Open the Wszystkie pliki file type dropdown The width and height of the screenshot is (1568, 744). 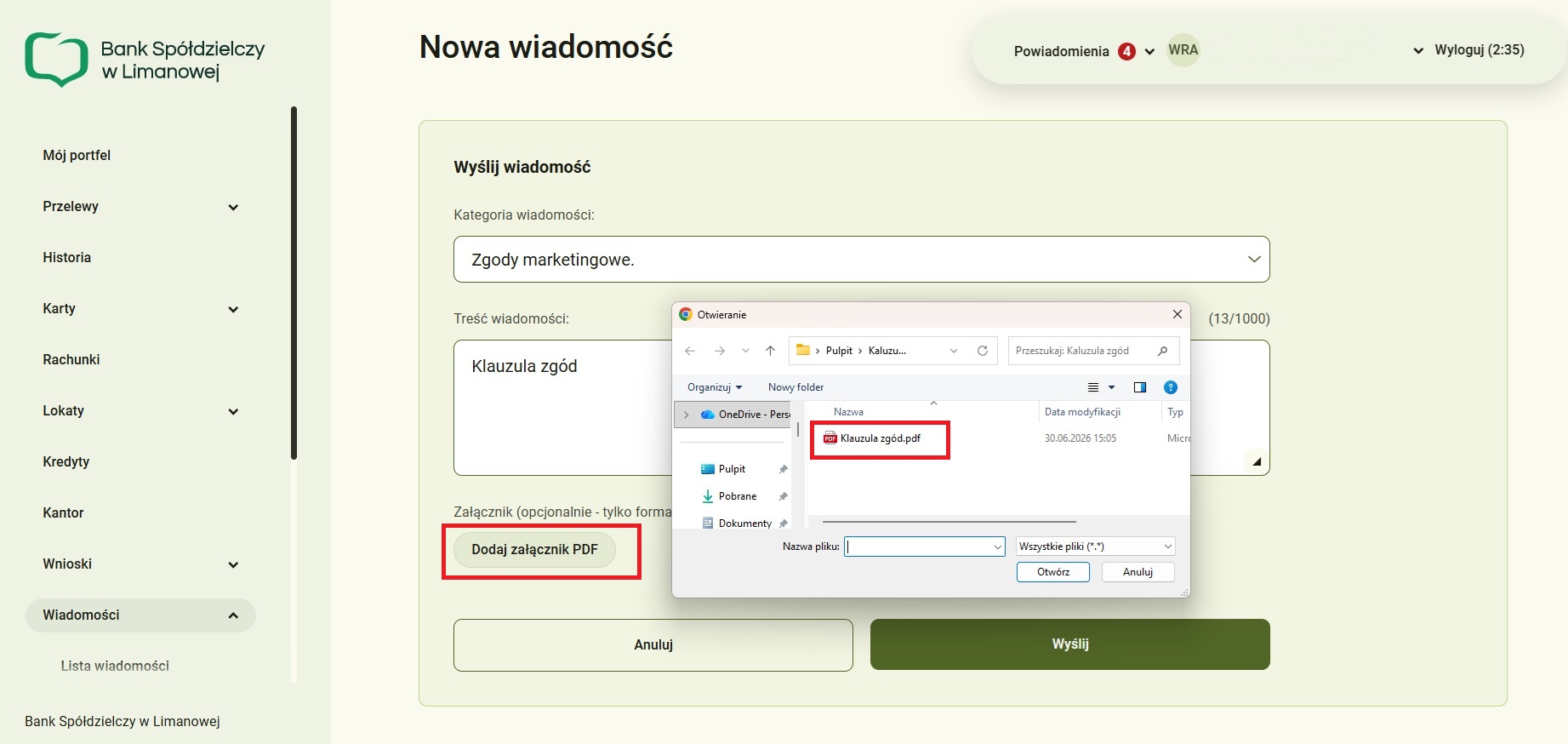pyautogui.click(x=1096, y=547)
